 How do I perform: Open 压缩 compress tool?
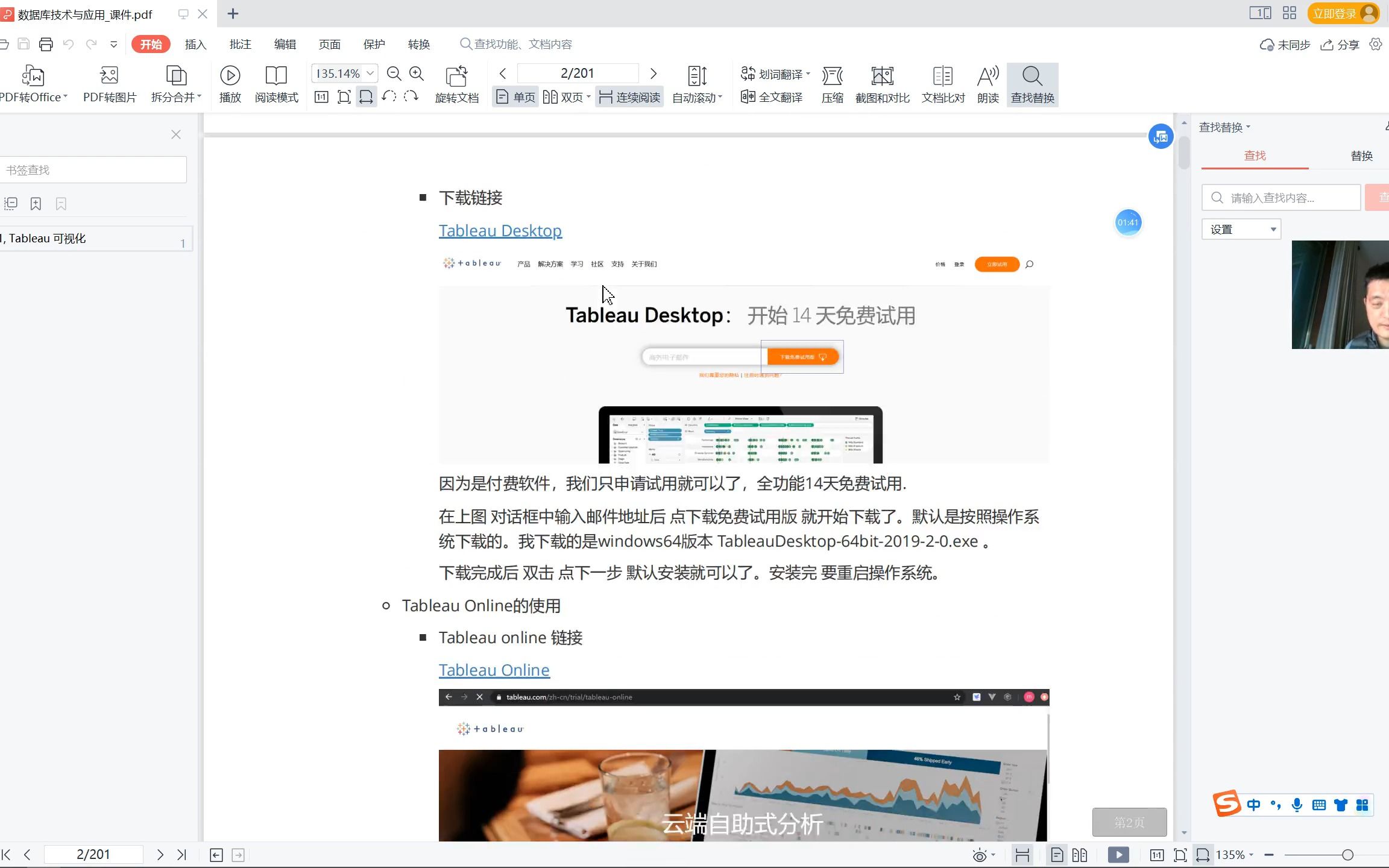click(x=832, y=84)
